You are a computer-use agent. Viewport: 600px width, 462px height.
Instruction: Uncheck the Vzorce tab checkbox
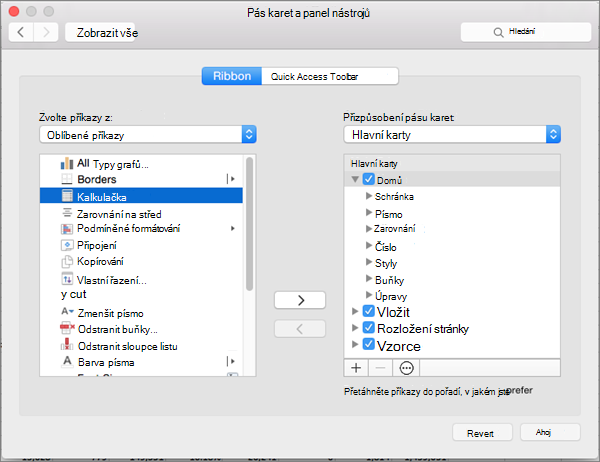[x=368, y=344]
